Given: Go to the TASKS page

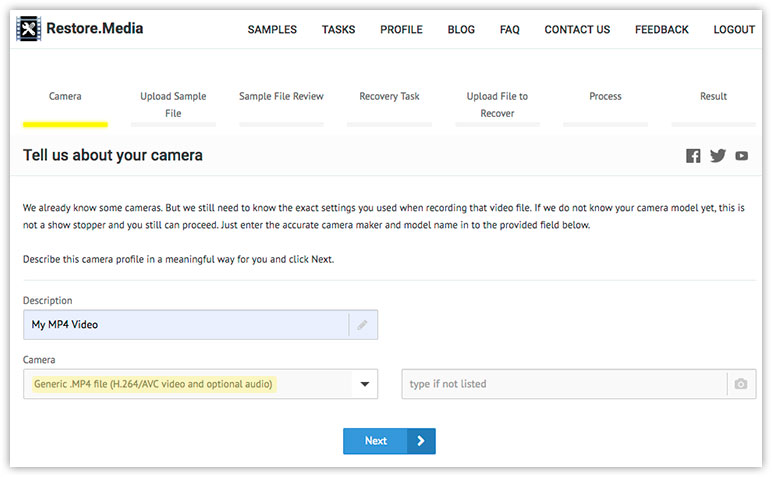Looking at the screenshot, I should pyautogui.click(x=338, y=30).
